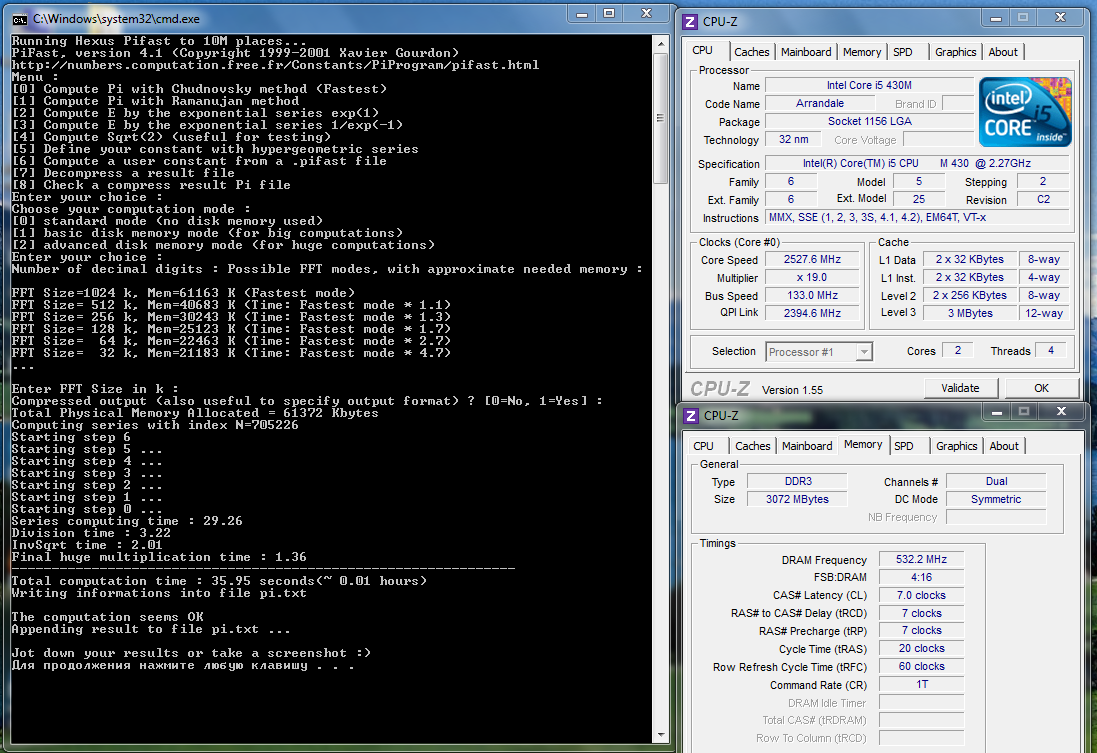Switch to CPU tab in lower CPU-Z window
The width and height of the screenshot is (1097, 753).
click(x=704, y=446)
